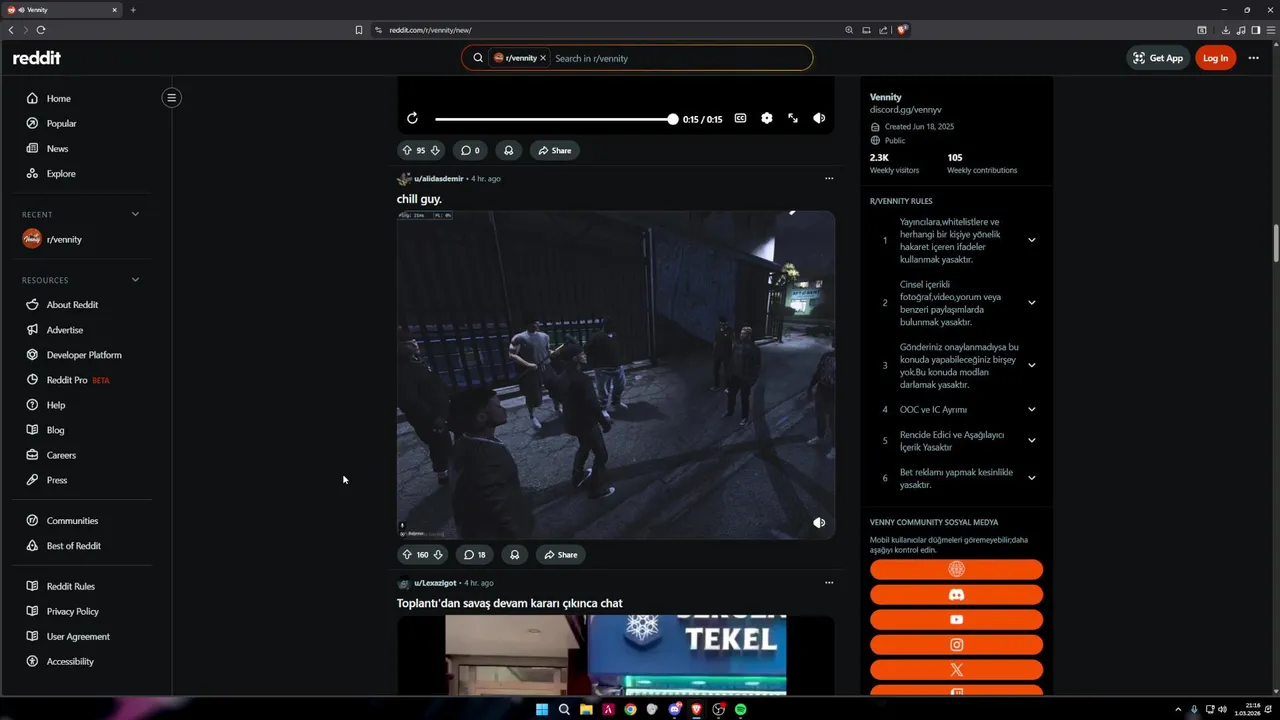The image size is (1280, 720).
Task: Open u/Lexazigot profile
Action: click(435, 583)
